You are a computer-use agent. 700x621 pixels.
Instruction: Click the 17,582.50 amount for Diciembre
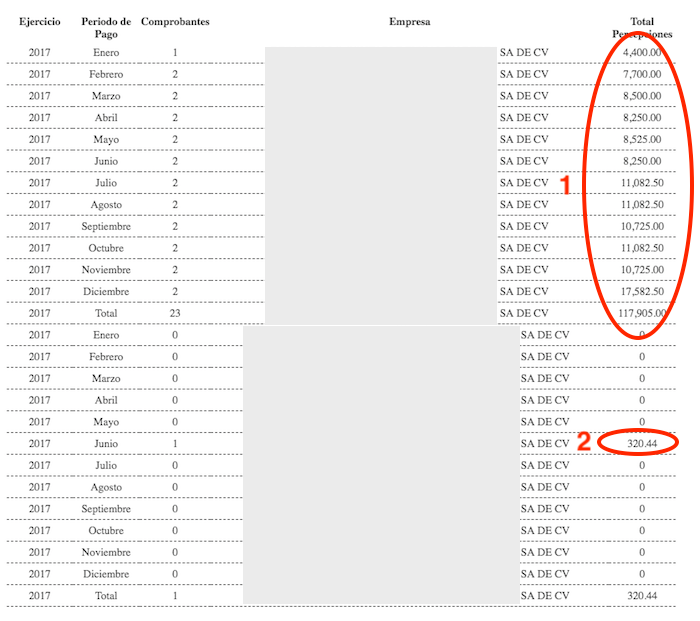642,292
